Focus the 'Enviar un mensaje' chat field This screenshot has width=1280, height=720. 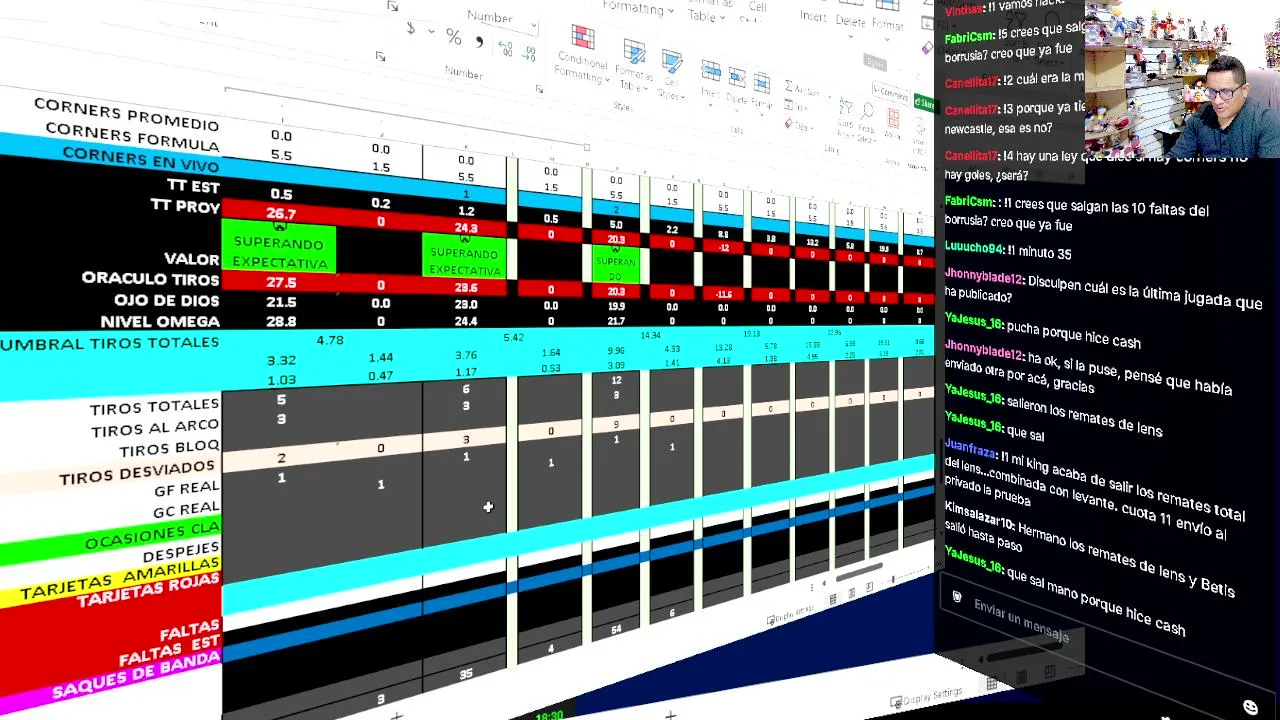tap(1021, 622)
